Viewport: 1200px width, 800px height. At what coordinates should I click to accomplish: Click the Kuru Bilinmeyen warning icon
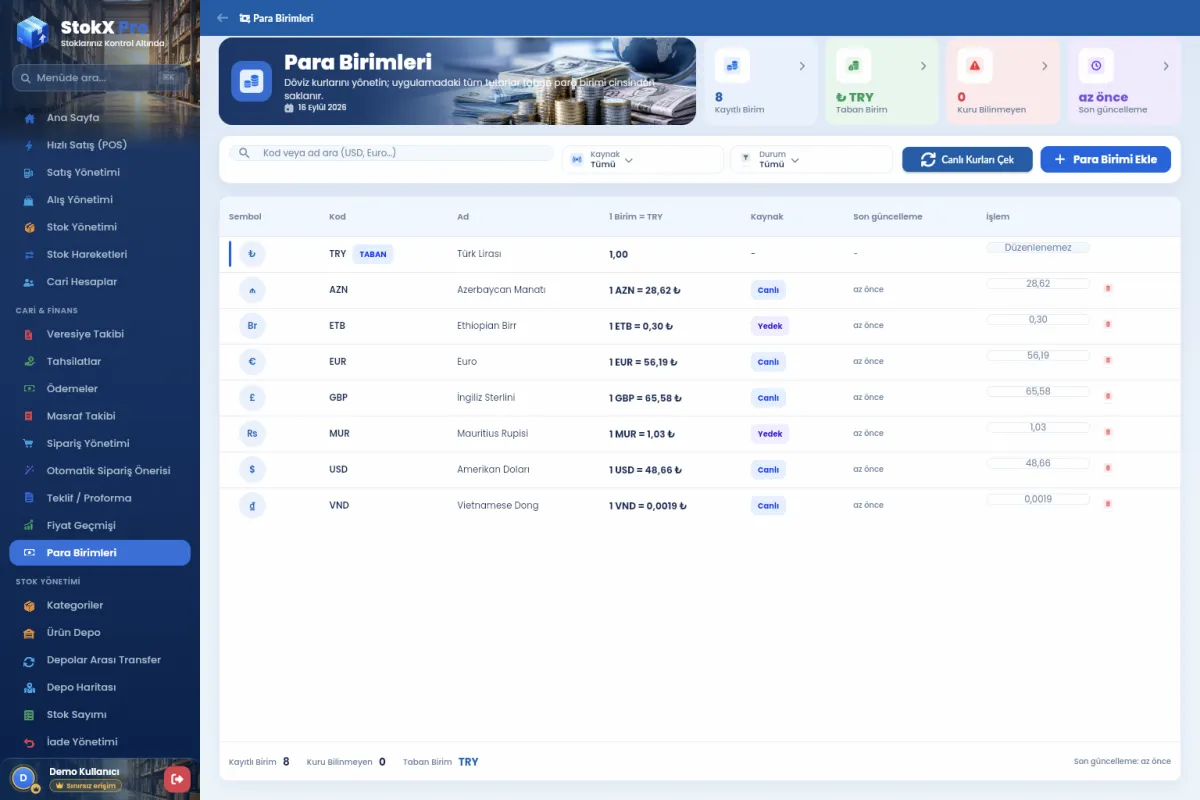pyautogui.click(x=975, y=66)
